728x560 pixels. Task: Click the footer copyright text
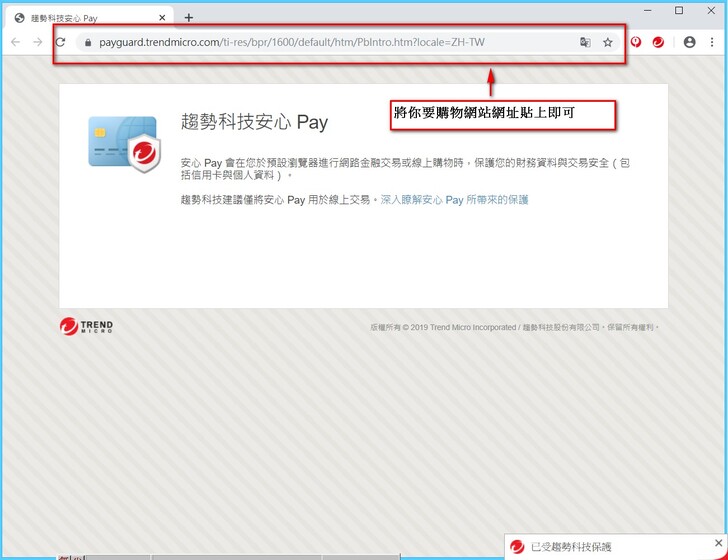pos(515,327)
